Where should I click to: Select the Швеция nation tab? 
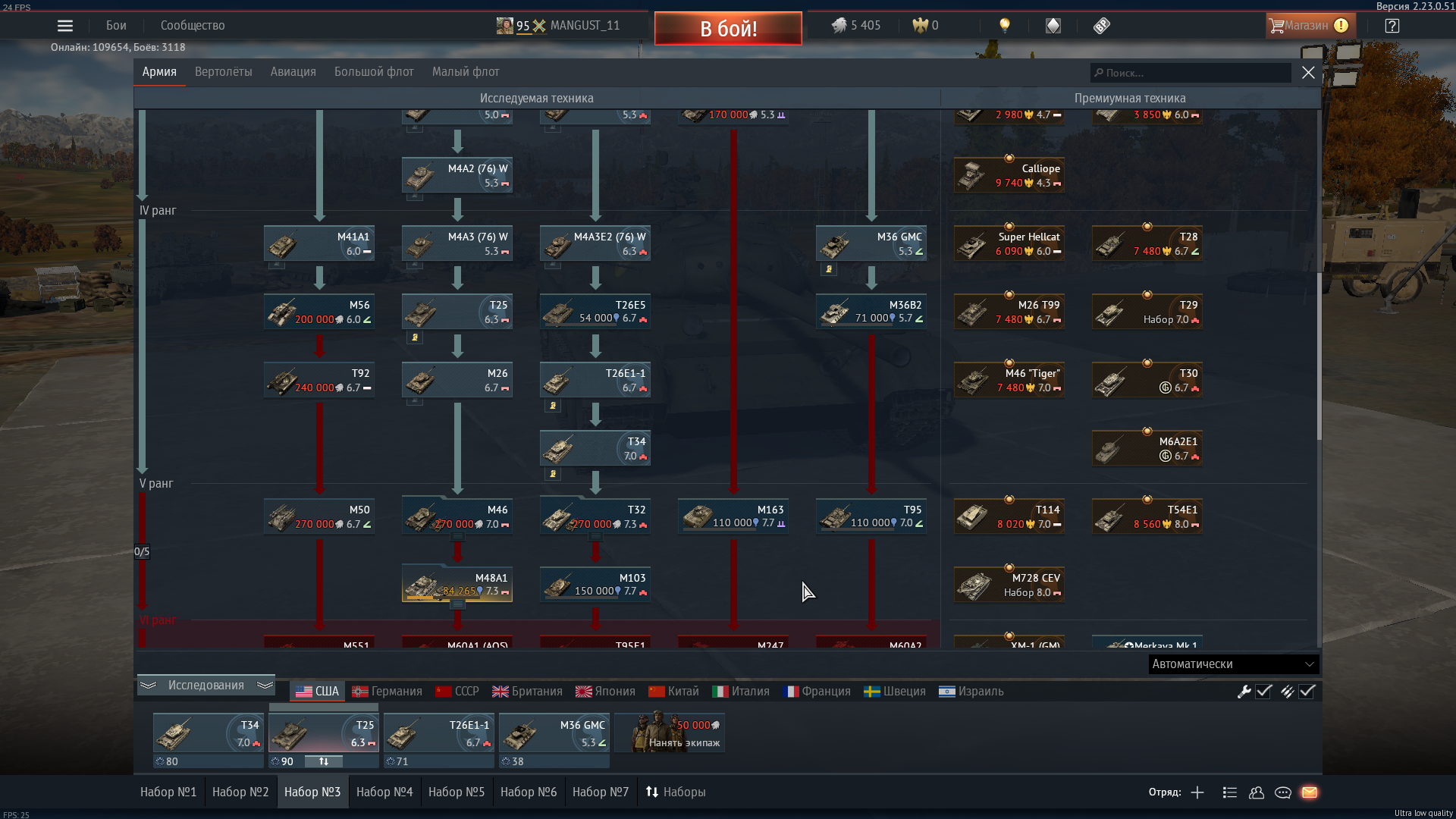click(x=895, y=692)
